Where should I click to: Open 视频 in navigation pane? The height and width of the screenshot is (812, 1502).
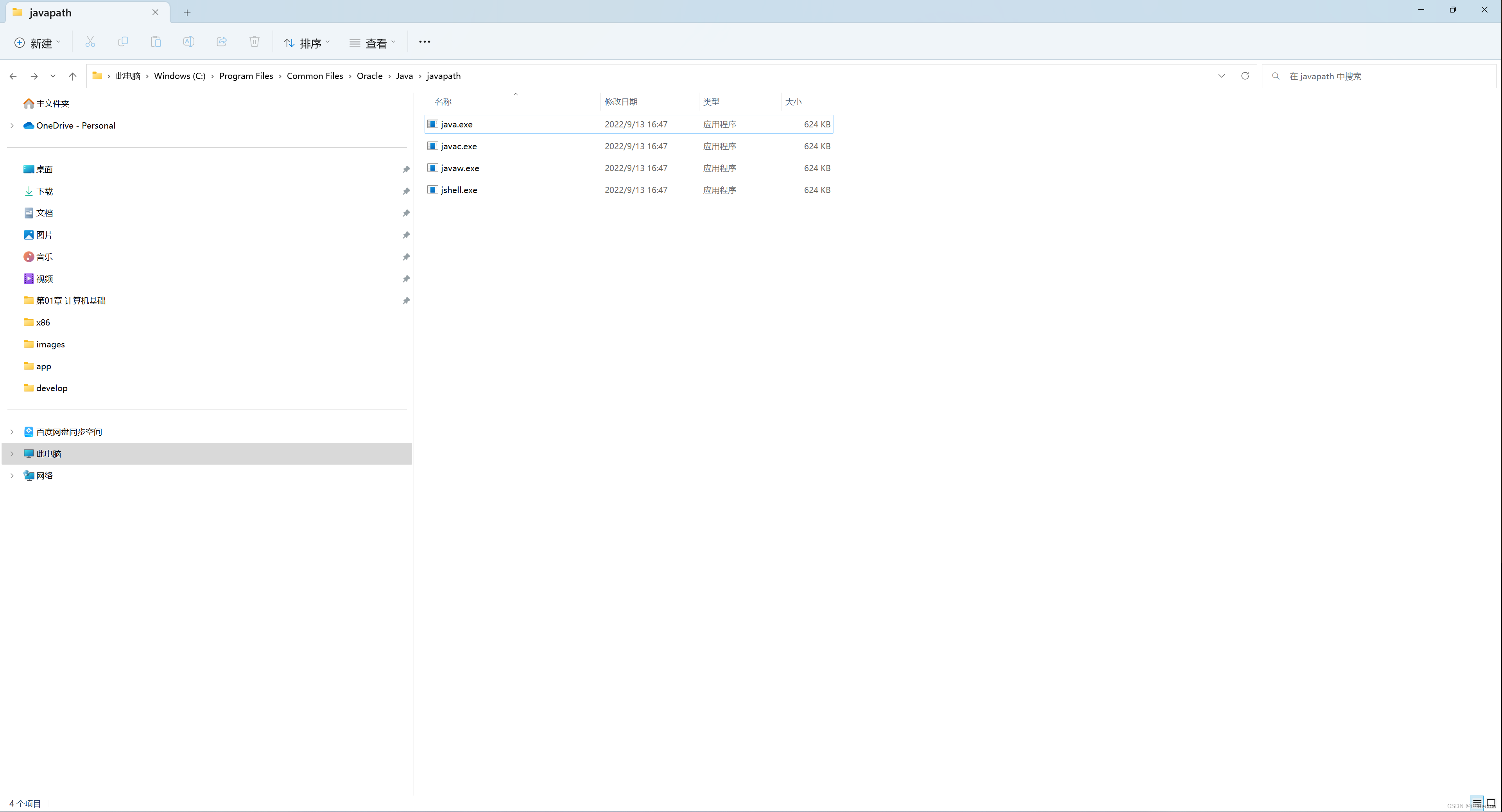tap(44, 279)
